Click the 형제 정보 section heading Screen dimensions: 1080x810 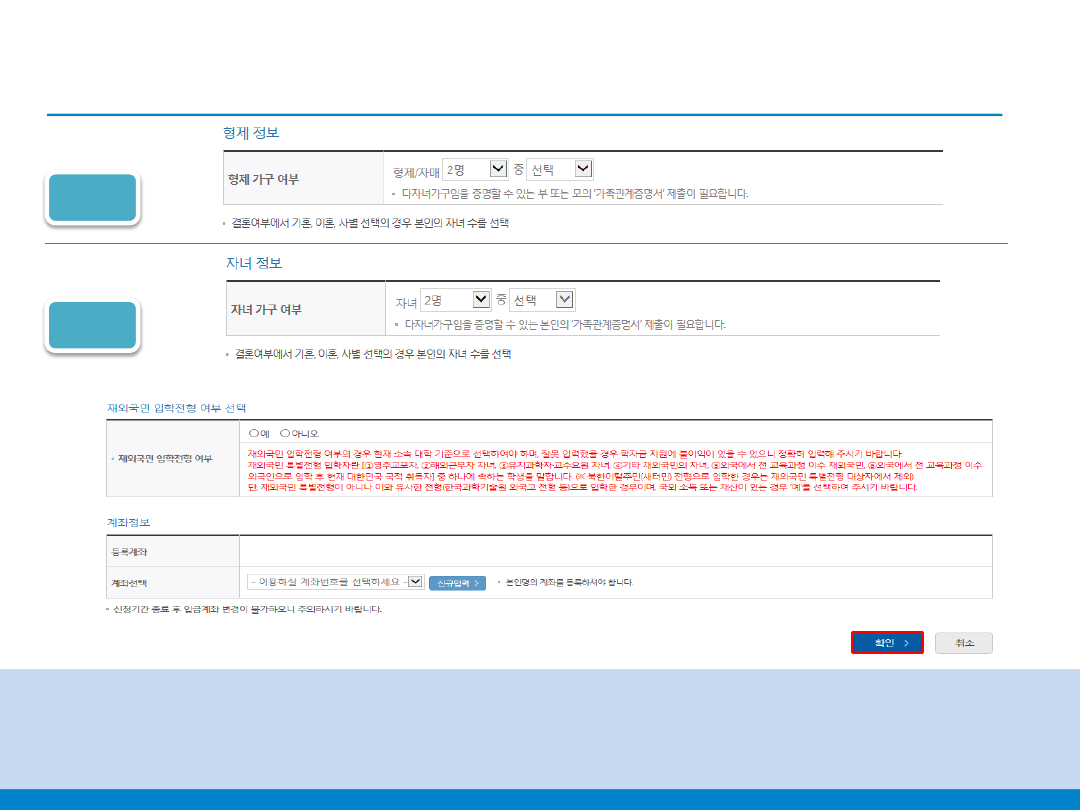tap(251, 132)
